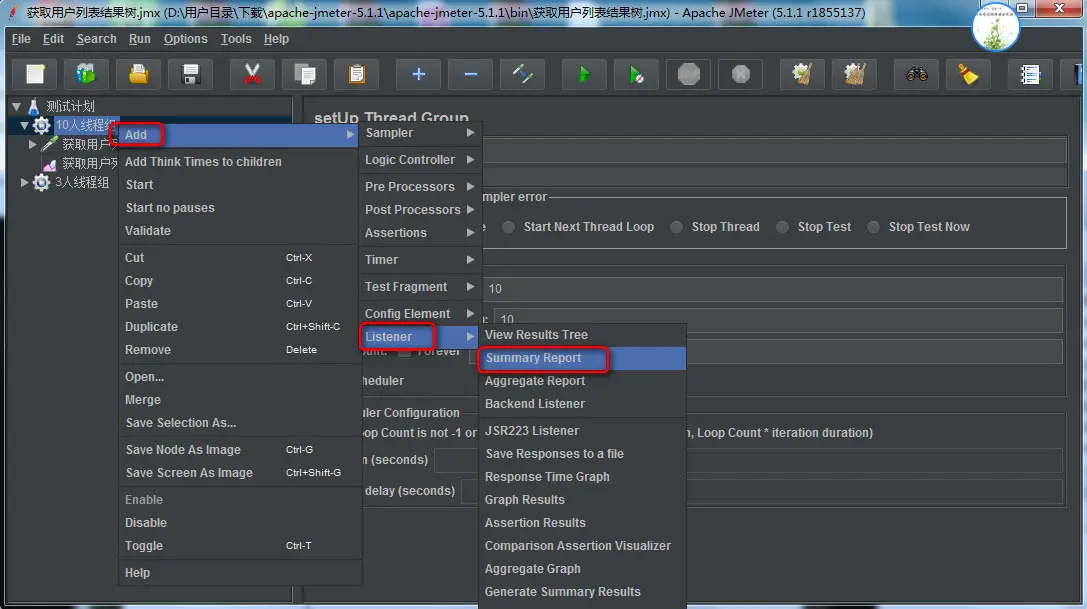Open the Function Helper list icon
Viewport: 1087px width, 609px height.
(x=1030, y=74)
